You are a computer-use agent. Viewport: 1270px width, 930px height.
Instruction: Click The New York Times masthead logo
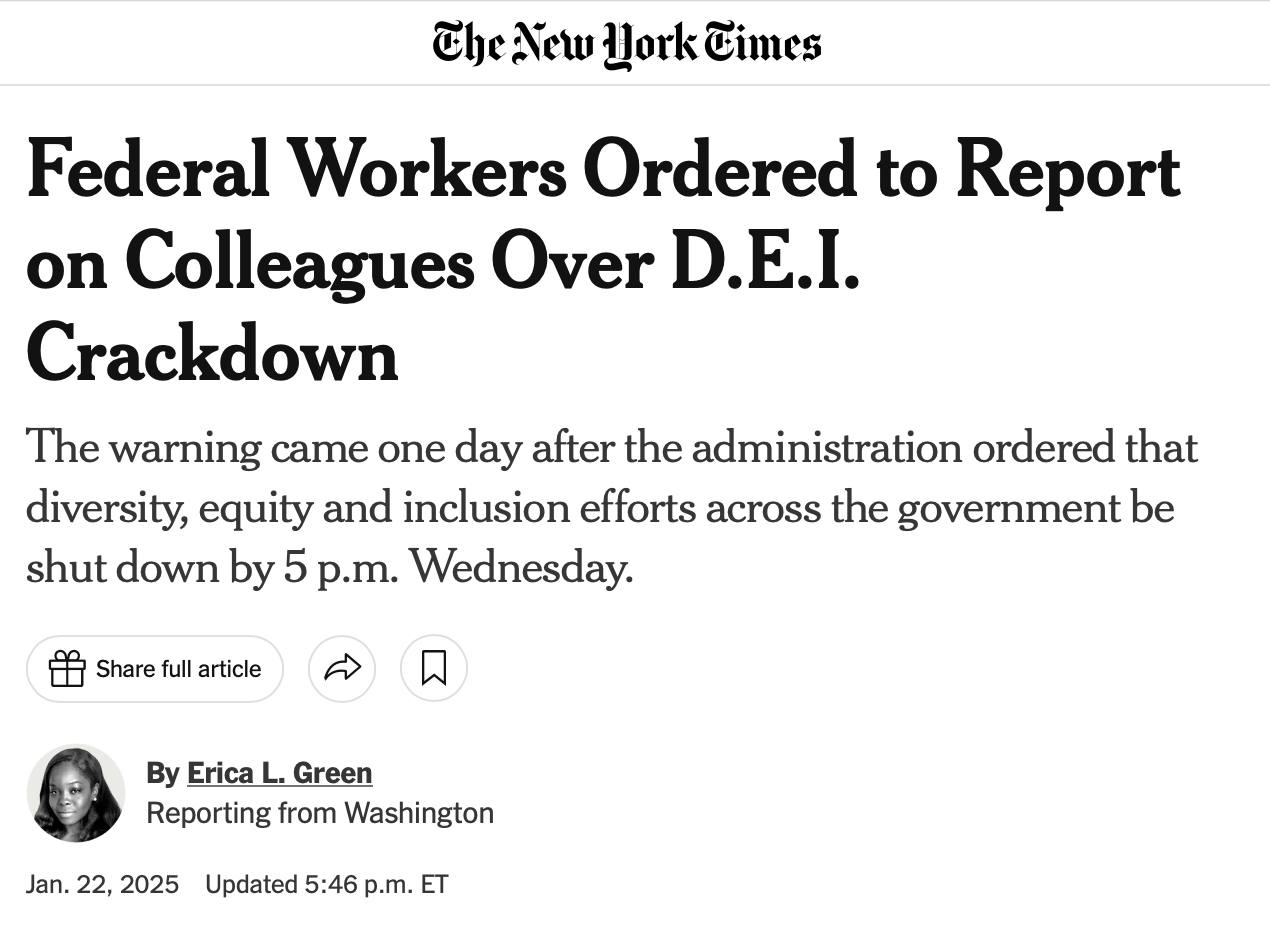point(627,45)
